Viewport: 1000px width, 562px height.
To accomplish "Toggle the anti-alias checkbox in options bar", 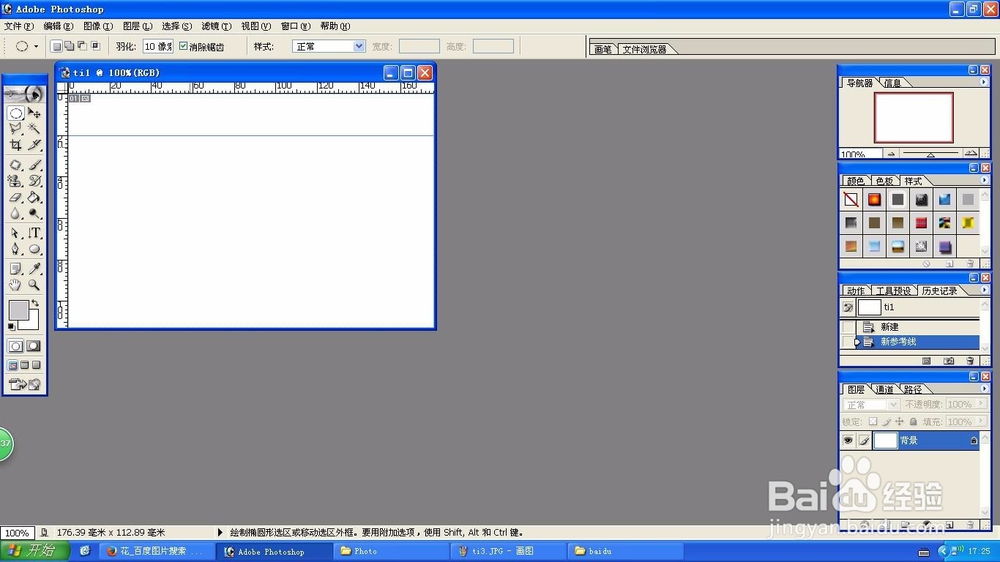I will coord(184,46).
